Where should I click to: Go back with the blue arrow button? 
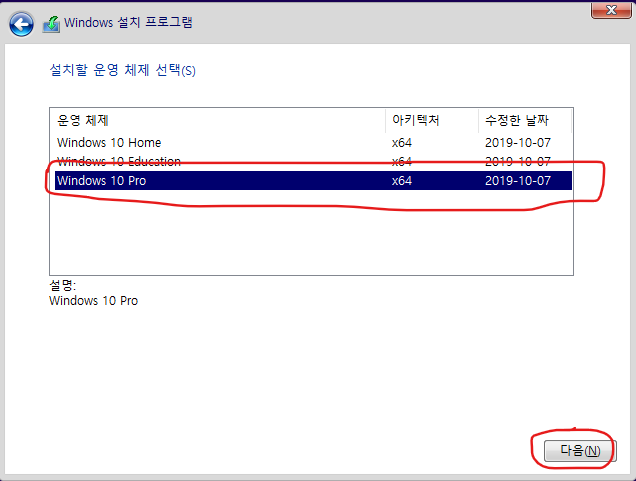point(21,24)
